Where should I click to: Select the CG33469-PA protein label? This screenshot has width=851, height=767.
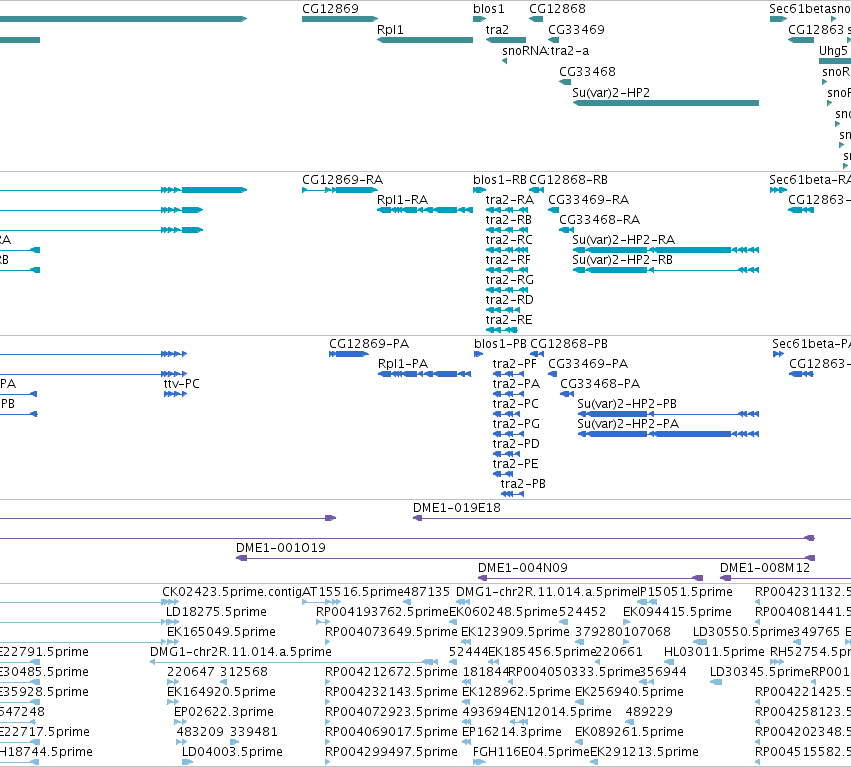588,364
